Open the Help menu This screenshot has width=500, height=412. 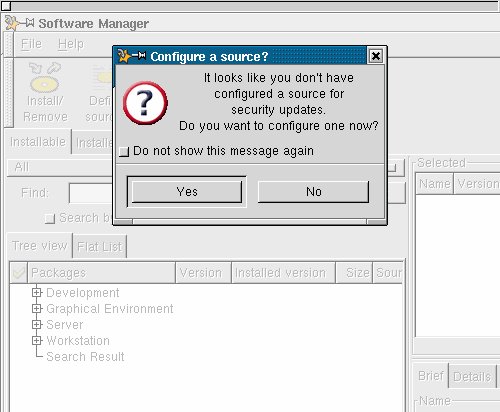click(x=71, y=44)
